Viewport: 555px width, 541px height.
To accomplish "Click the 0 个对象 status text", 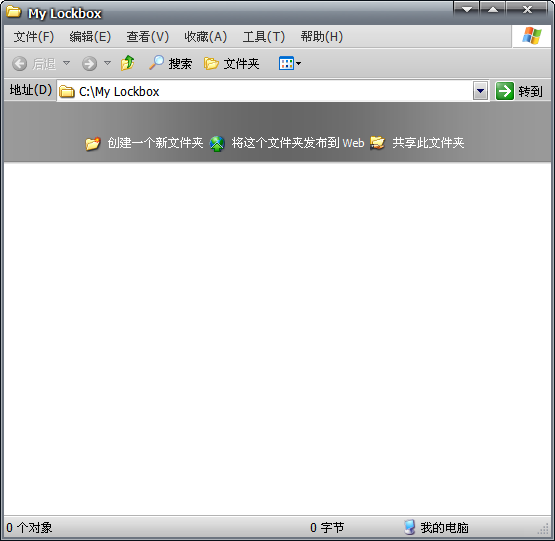I will (29, 528).
